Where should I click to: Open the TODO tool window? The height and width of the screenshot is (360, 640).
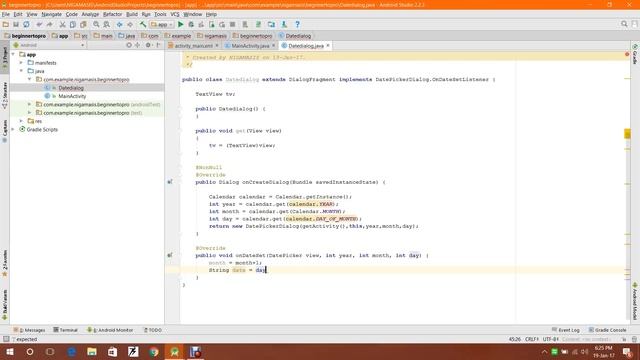click(153, 330)
